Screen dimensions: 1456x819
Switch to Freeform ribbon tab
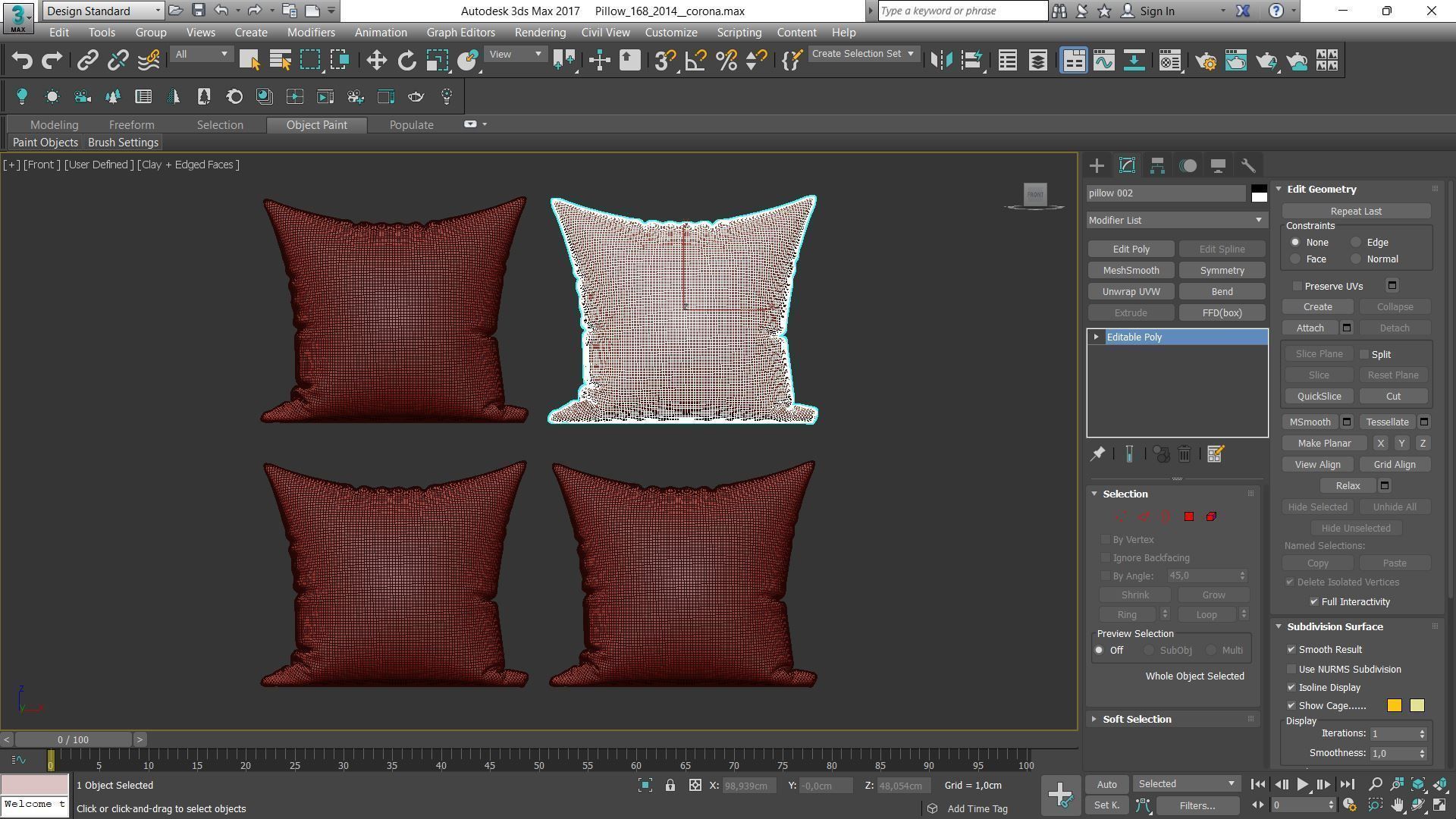click(x=131, y=125)
